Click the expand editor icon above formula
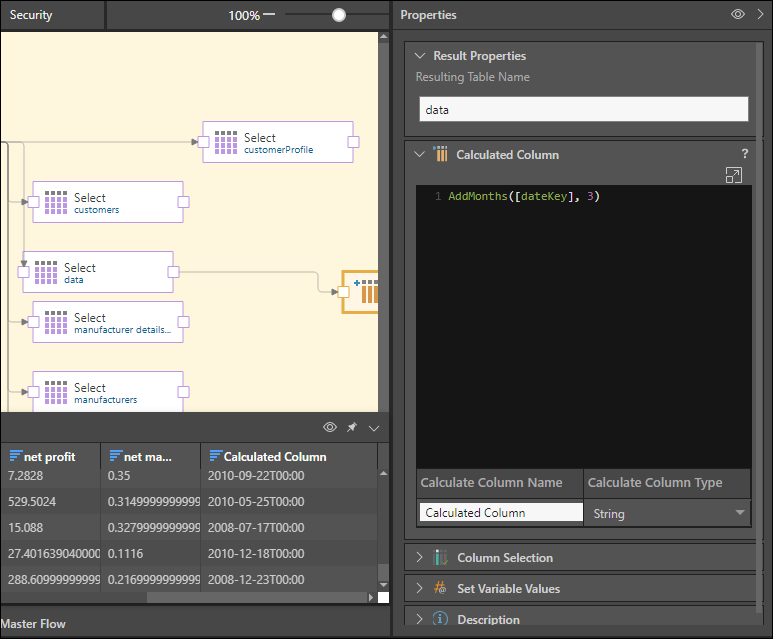773x639 pixels. click(x=733, y=175)
